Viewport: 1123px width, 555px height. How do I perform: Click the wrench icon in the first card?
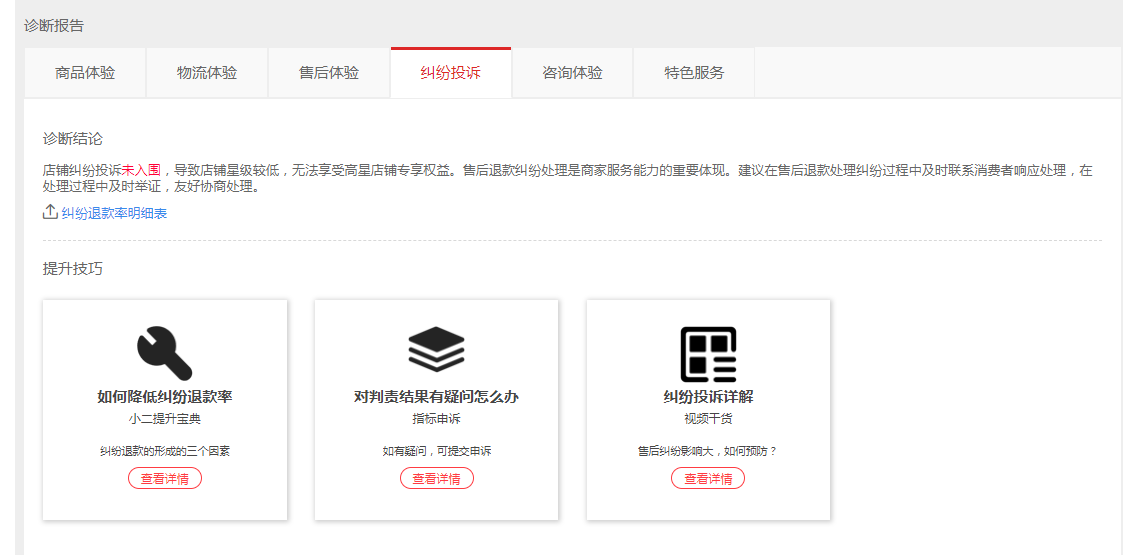(164, 354)
